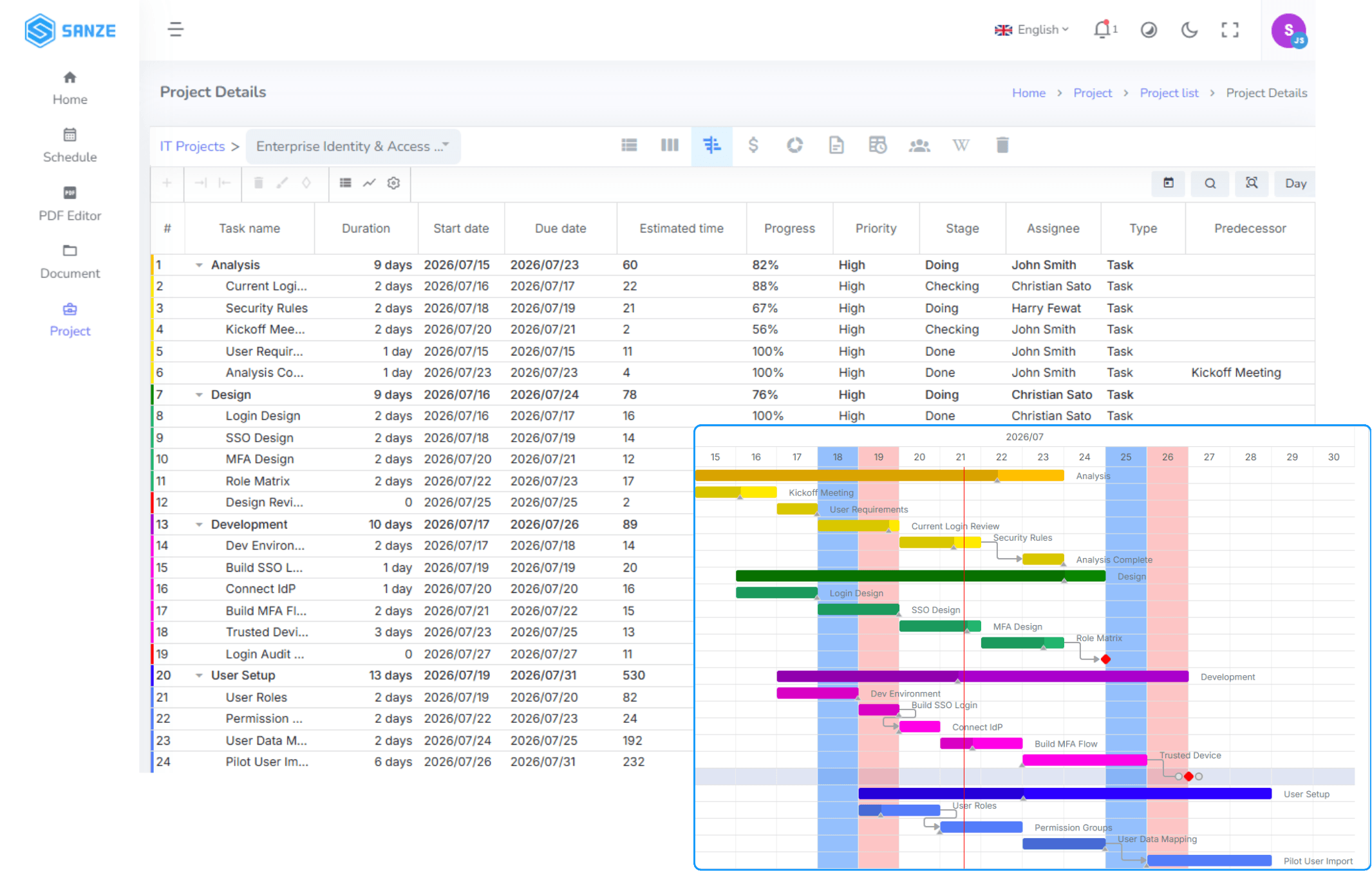Click the search magnifier button

(x=1210, y=183)
